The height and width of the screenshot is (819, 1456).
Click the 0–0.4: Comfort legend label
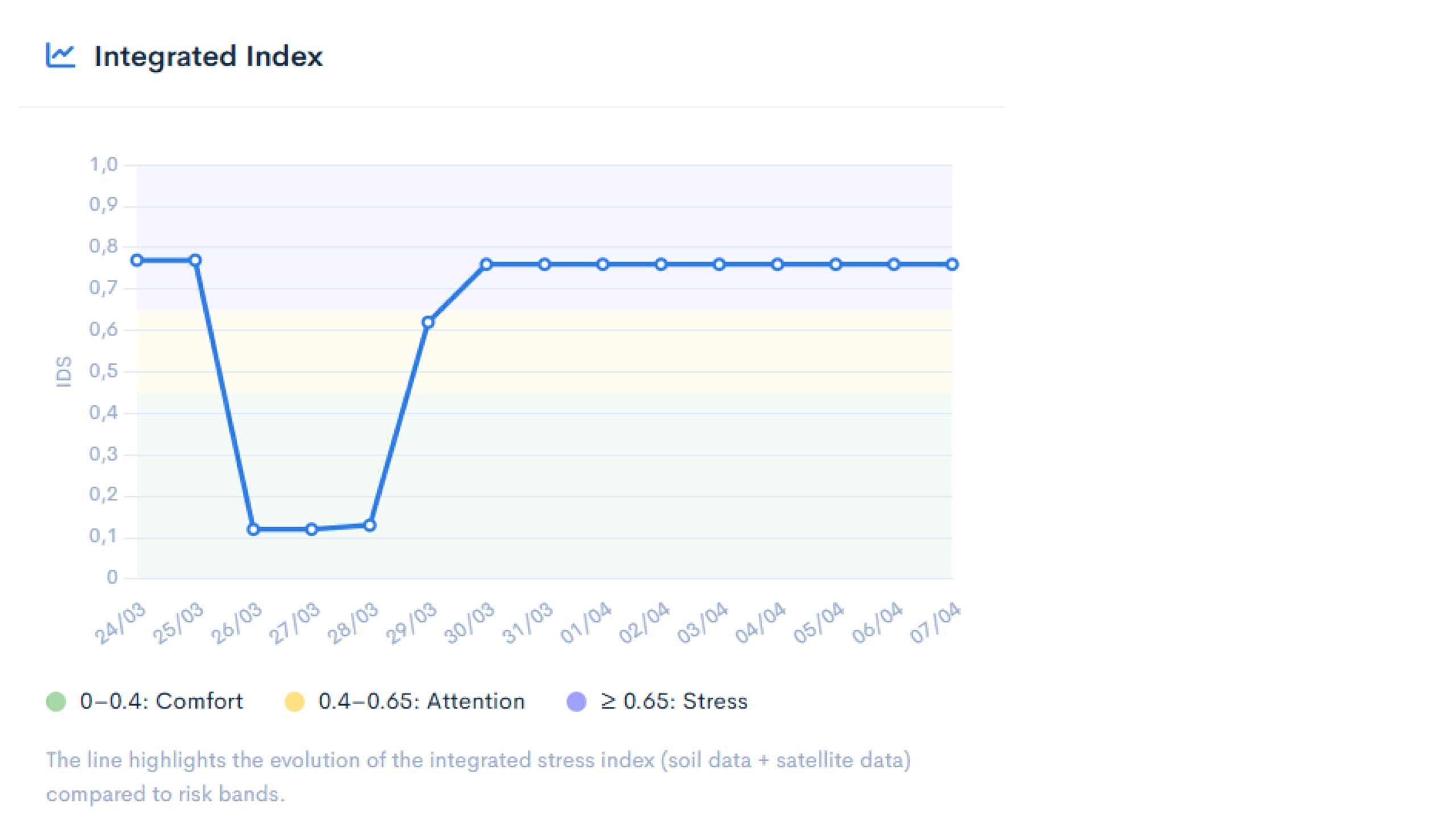click(x=162, y=701)
